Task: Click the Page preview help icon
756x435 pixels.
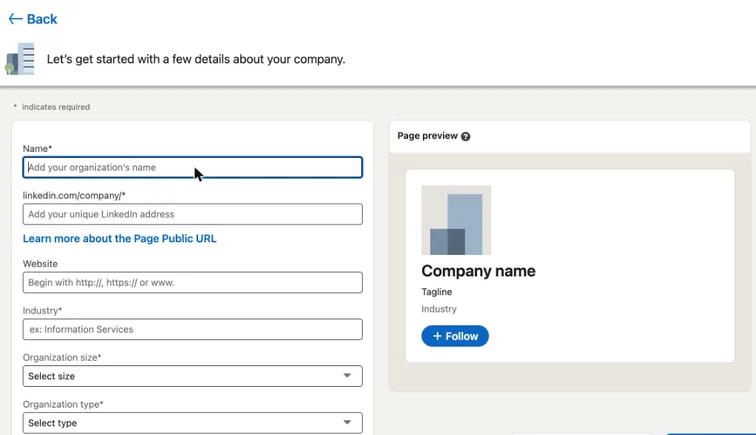Action: [x=465, y=136]
